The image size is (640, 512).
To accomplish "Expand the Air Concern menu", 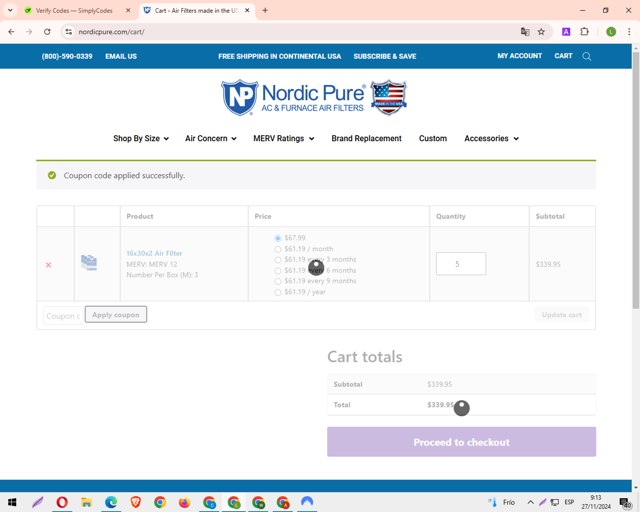I will click(211, 138).
